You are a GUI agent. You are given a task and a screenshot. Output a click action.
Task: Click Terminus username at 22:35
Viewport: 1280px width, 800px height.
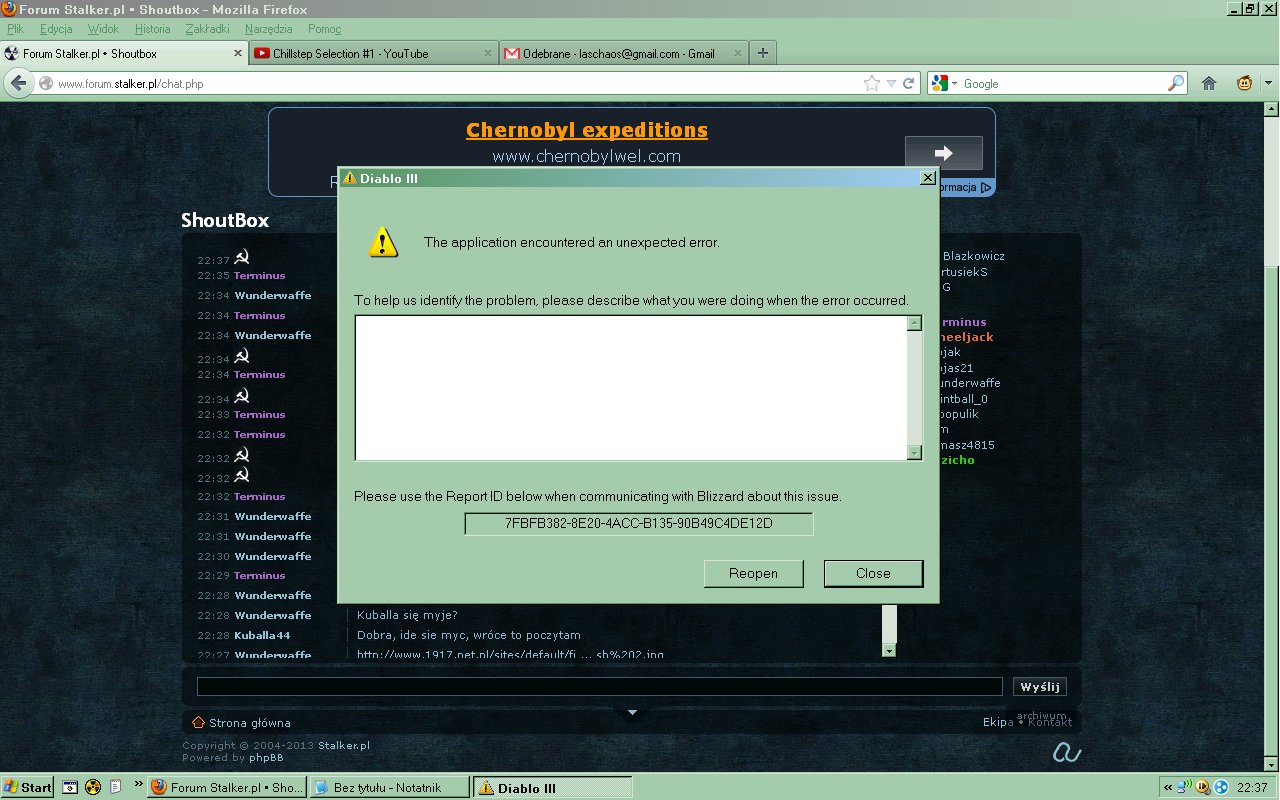point(260,276)
